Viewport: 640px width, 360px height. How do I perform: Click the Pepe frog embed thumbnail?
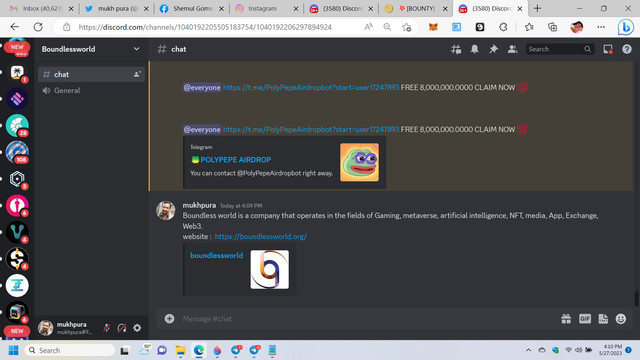click(359, 162)
